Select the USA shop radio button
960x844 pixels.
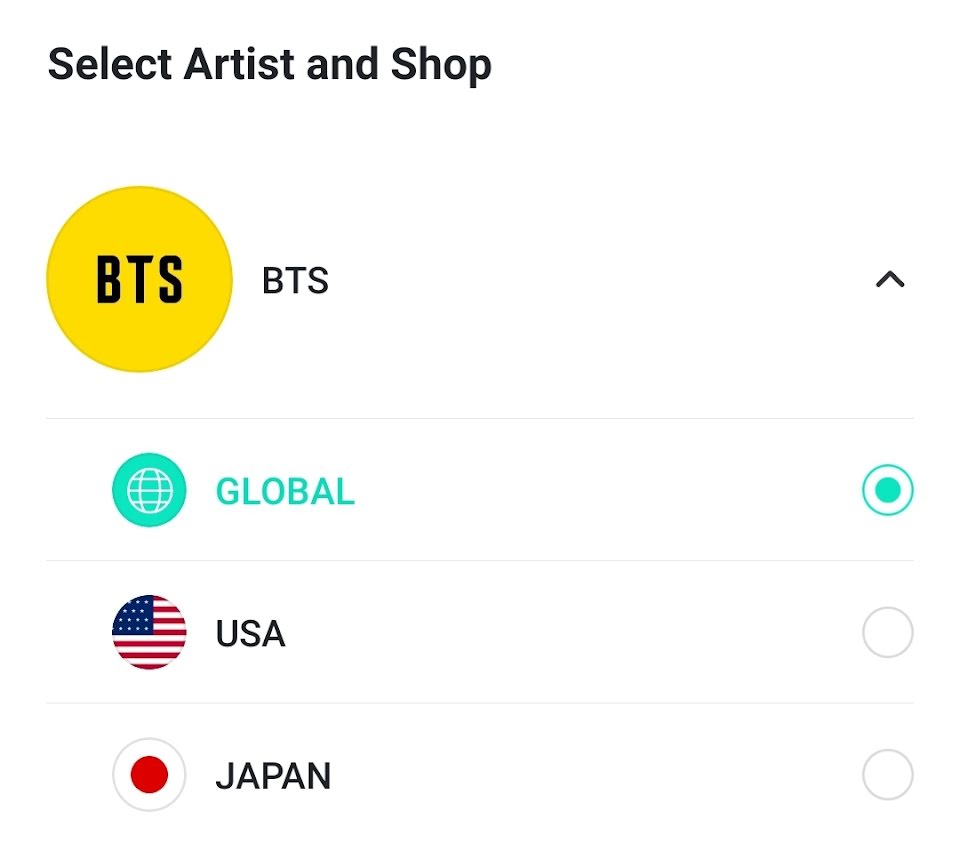click(887, 632)
